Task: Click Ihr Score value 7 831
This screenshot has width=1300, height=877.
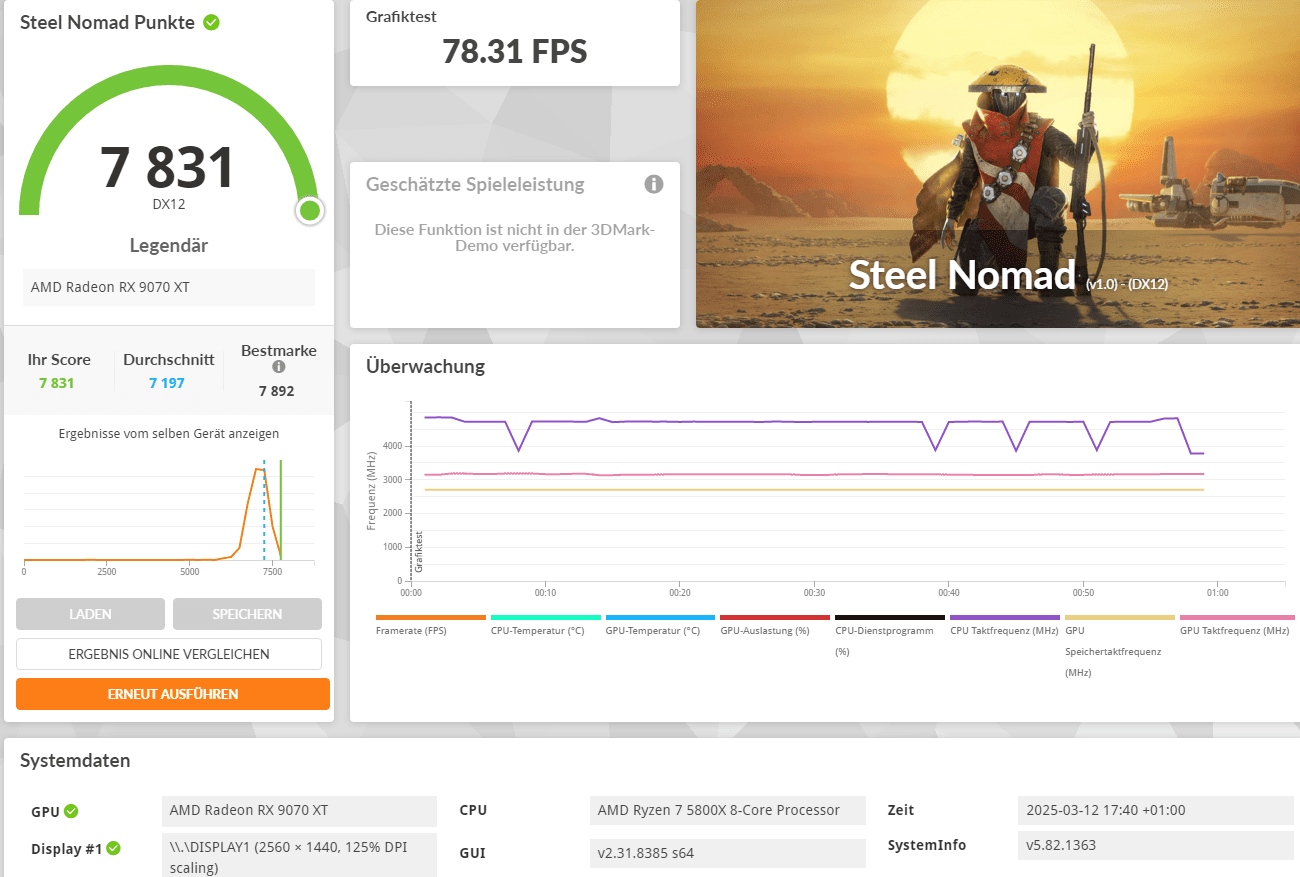Action: 57,383
